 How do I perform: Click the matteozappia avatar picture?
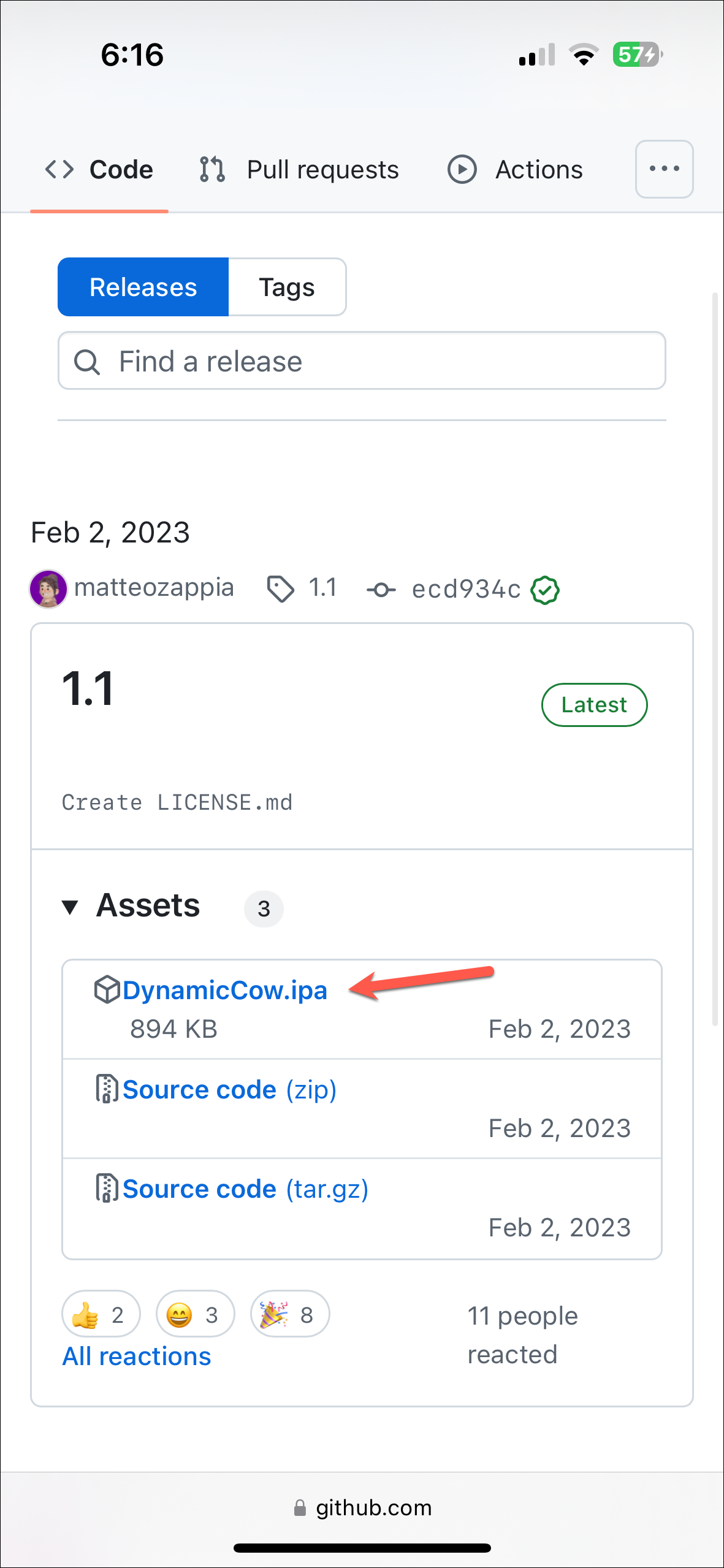pyautogui.click(x=48, y=588)
